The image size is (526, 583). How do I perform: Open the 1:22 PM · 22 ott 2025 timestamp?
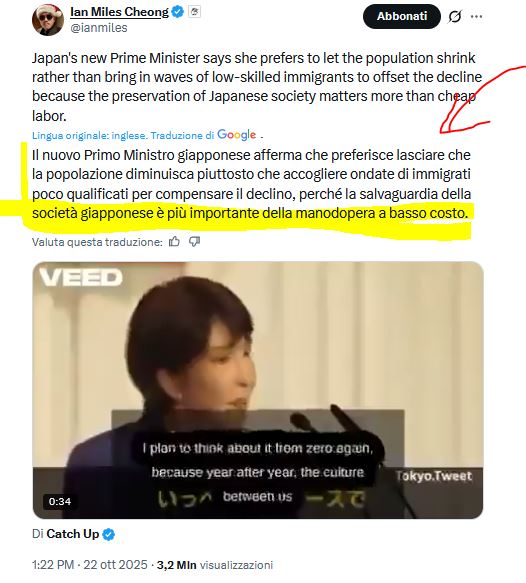click(x=90, y=565)
